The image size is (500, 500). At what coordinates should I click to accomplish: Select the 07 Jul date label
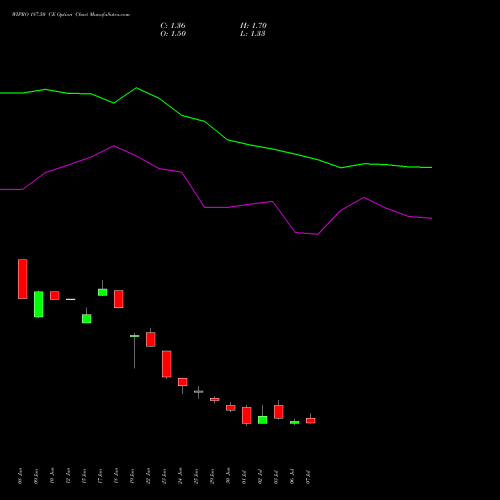click(x=308, y=477)
